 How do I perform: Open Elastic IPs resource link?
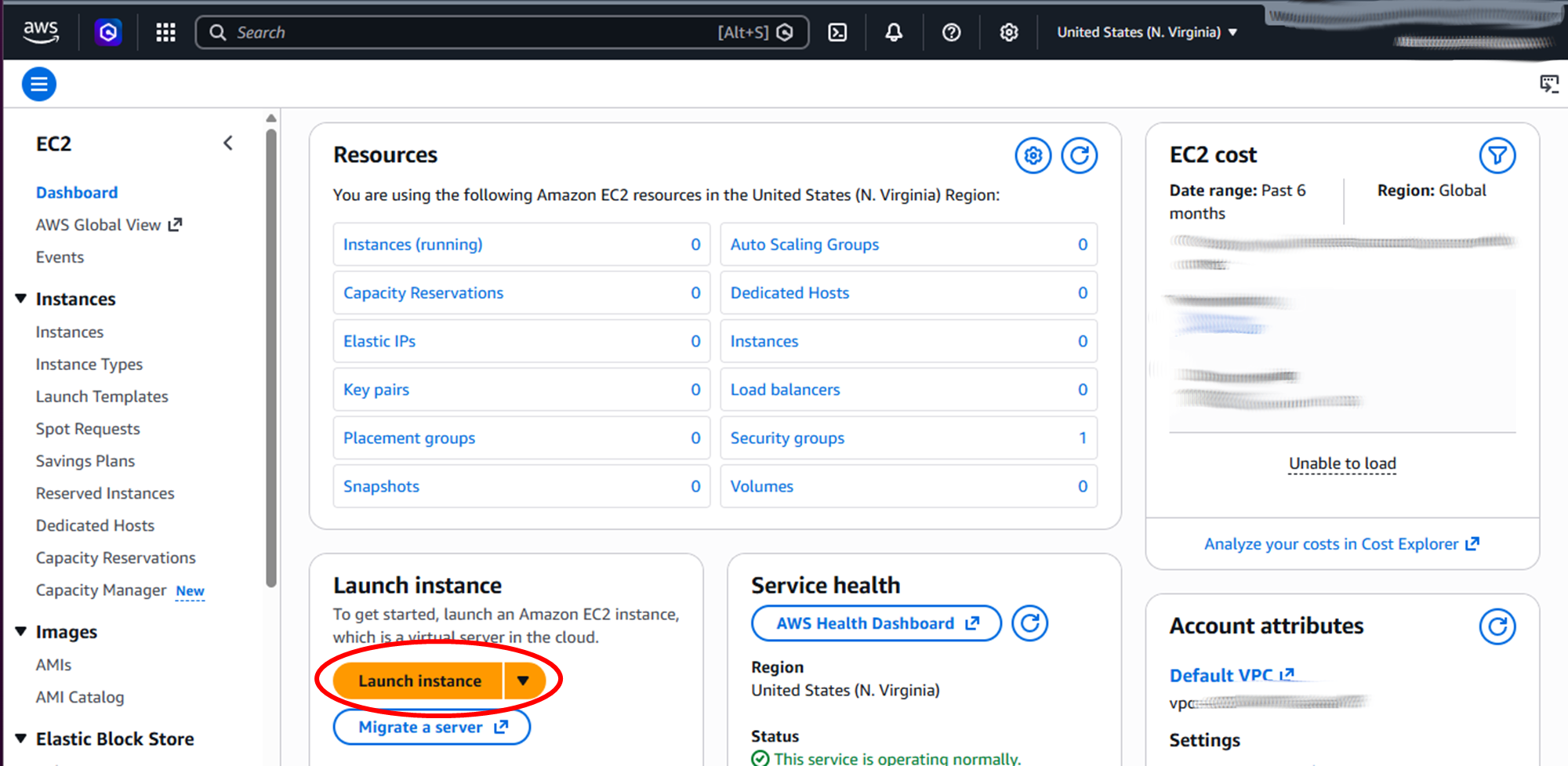point(379,341)
